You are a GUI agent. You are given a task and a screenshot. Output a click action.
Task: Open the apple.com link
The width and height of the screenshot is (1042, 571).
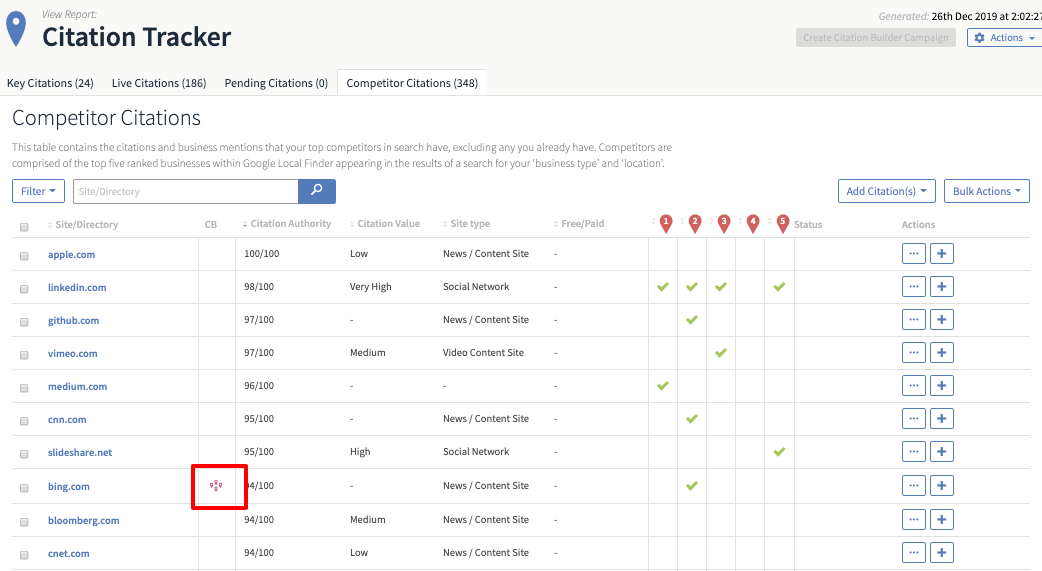71,255
